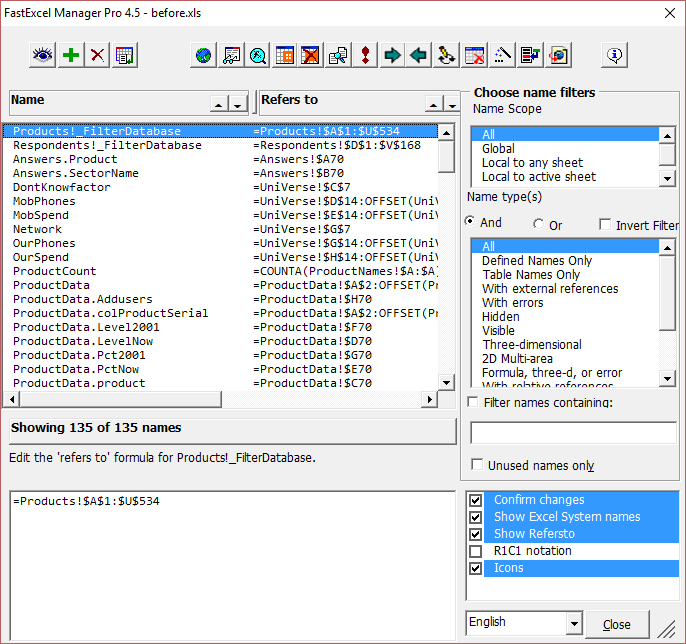The height and width of the screenshot is (644, 686).
Task: Select the And radio button
Action: (470, 221)
